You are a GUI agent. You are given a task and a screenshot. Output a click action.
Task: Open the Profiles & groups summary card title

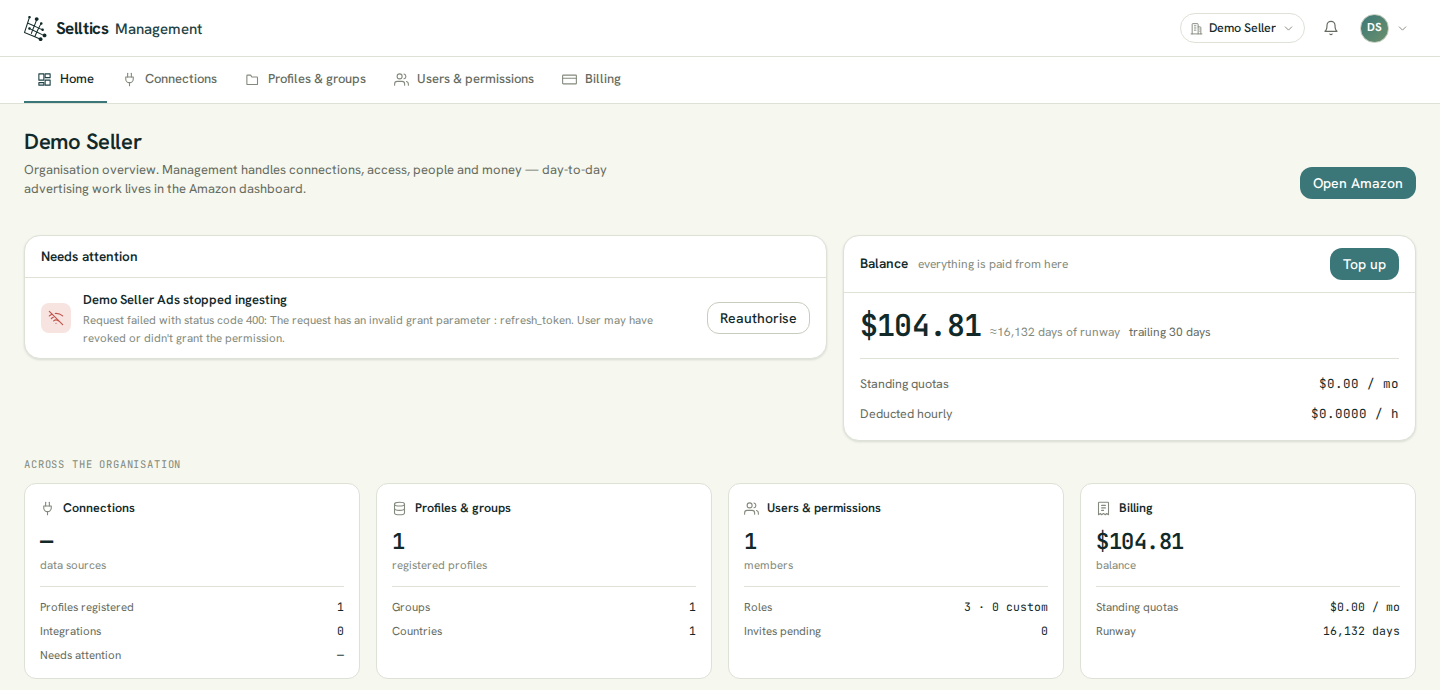tap(462, 508)
